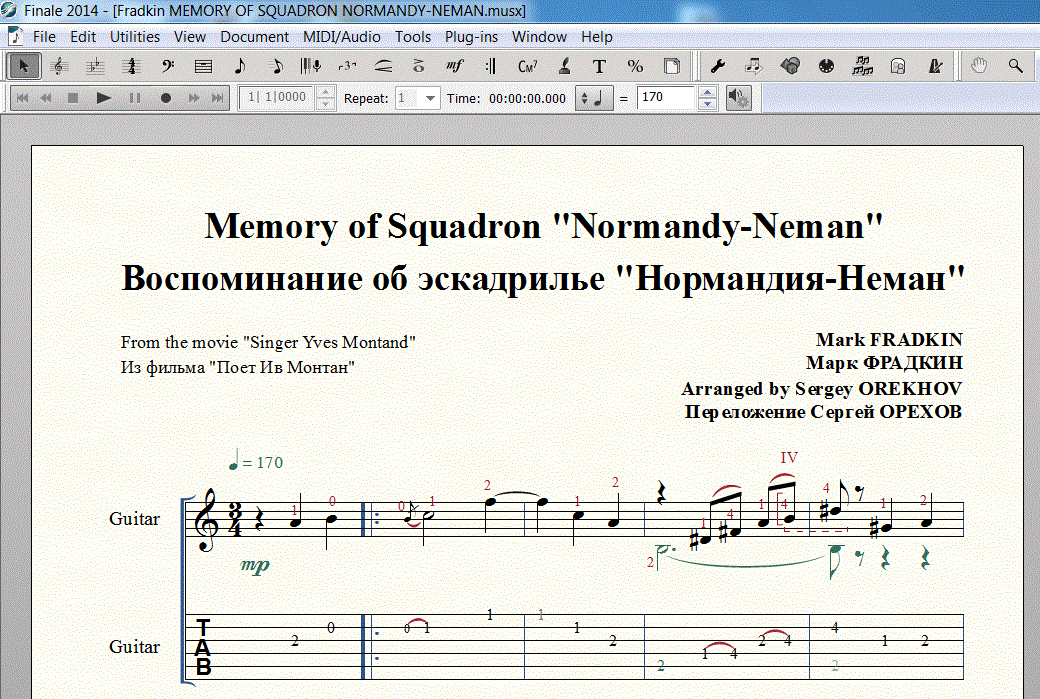Pause playback with the pause button
This screenshot has width=1040, height=699.
[135, 98]
